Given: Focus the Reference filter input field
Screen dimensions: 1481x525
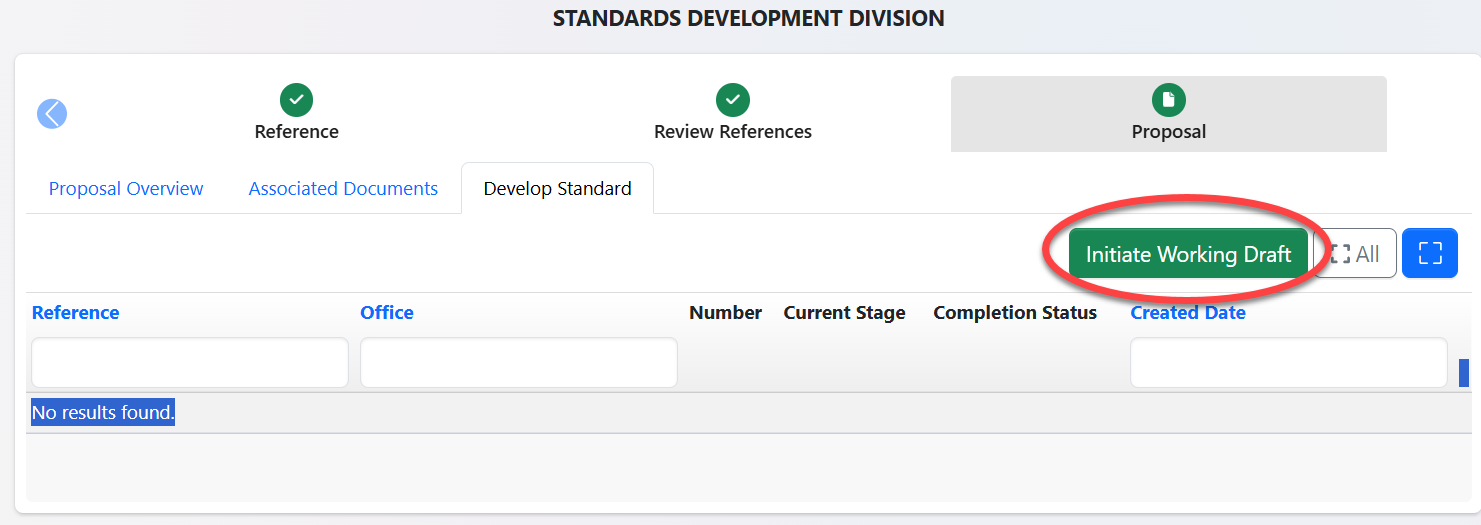Looking at the screenshot, I should pos(190,363).
